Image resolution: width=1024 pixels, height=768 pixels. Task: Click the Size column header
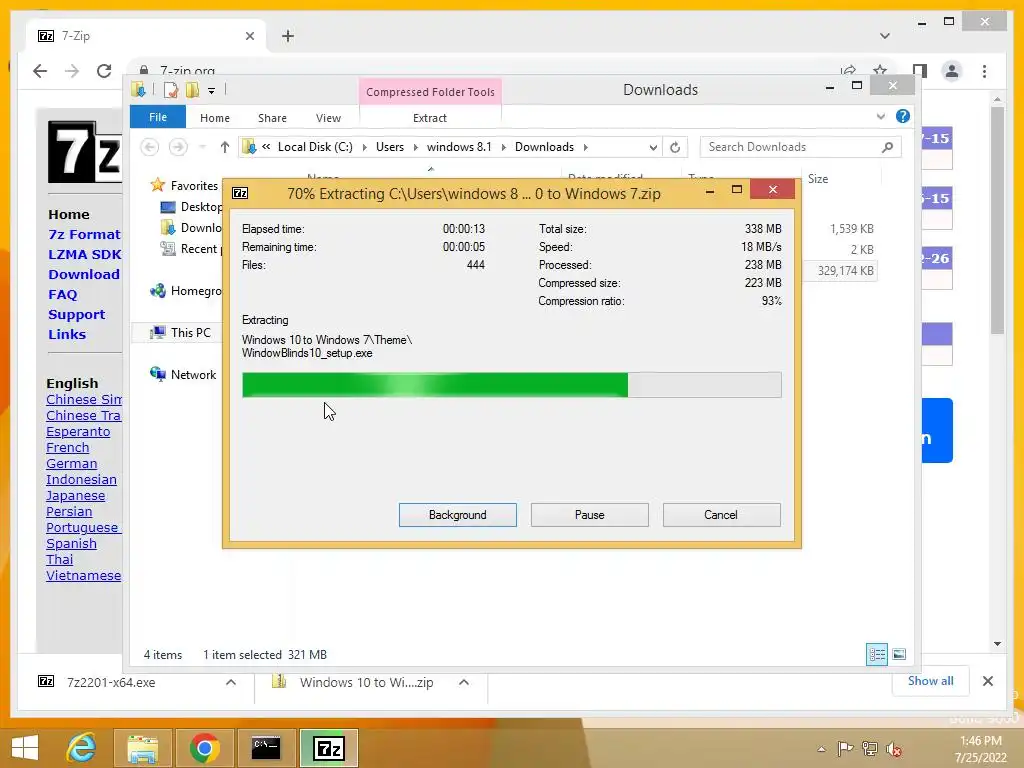pos(818,178)
